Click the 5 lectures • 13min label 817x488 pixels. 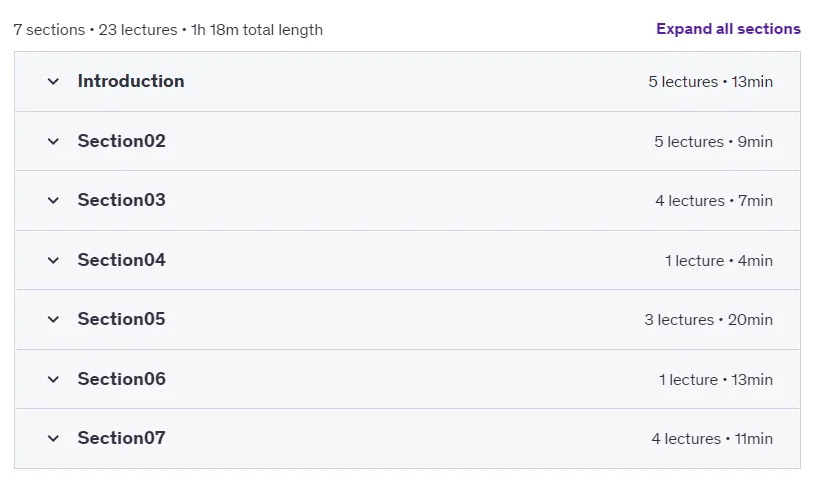pyautogui.click(x=710, y=82)
